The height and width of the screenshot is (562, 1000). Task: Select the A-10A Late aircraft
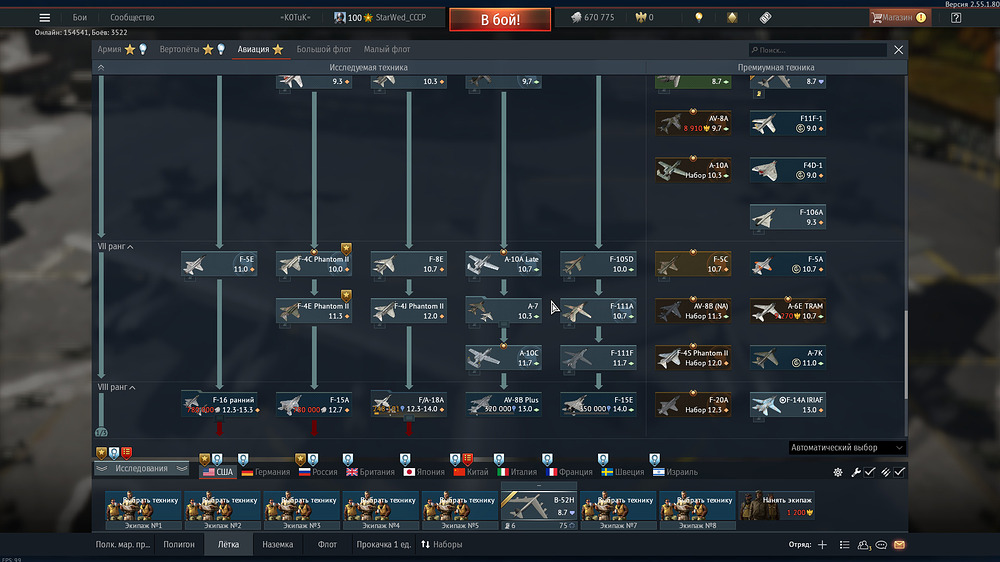pos(503,264)
